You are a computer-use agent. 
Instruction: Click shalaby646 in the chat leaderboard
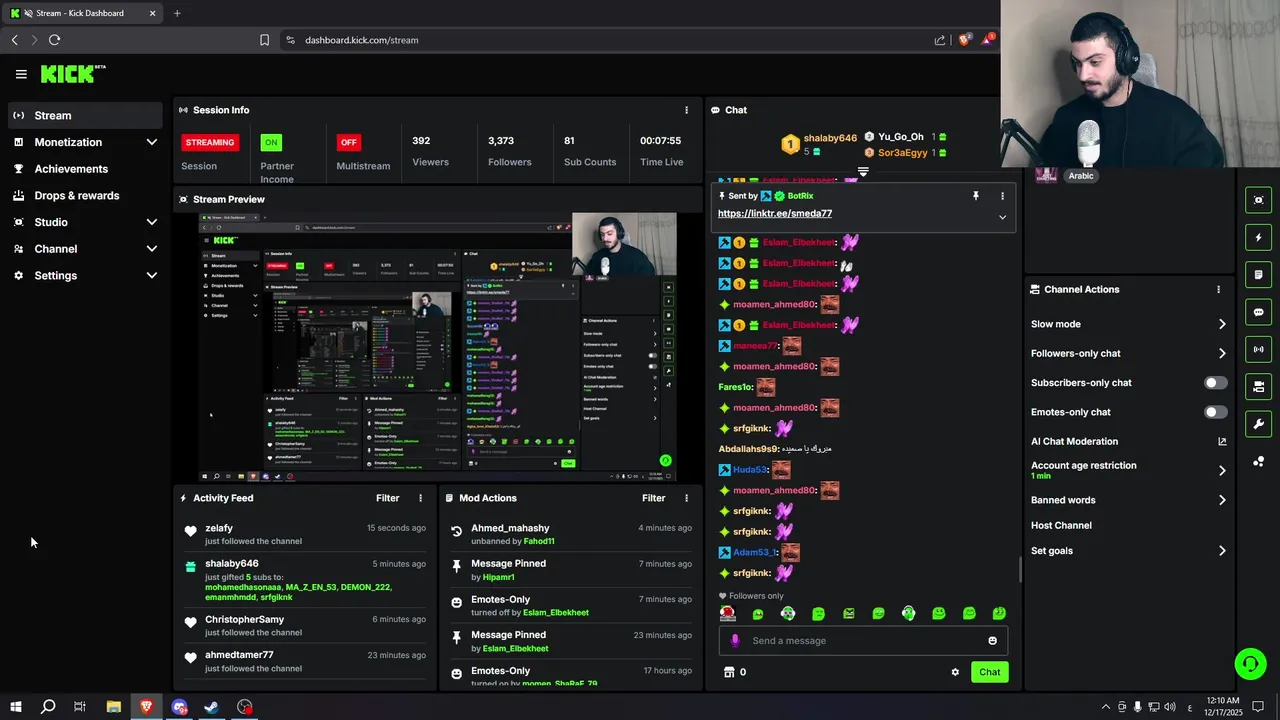click(831, 138)
